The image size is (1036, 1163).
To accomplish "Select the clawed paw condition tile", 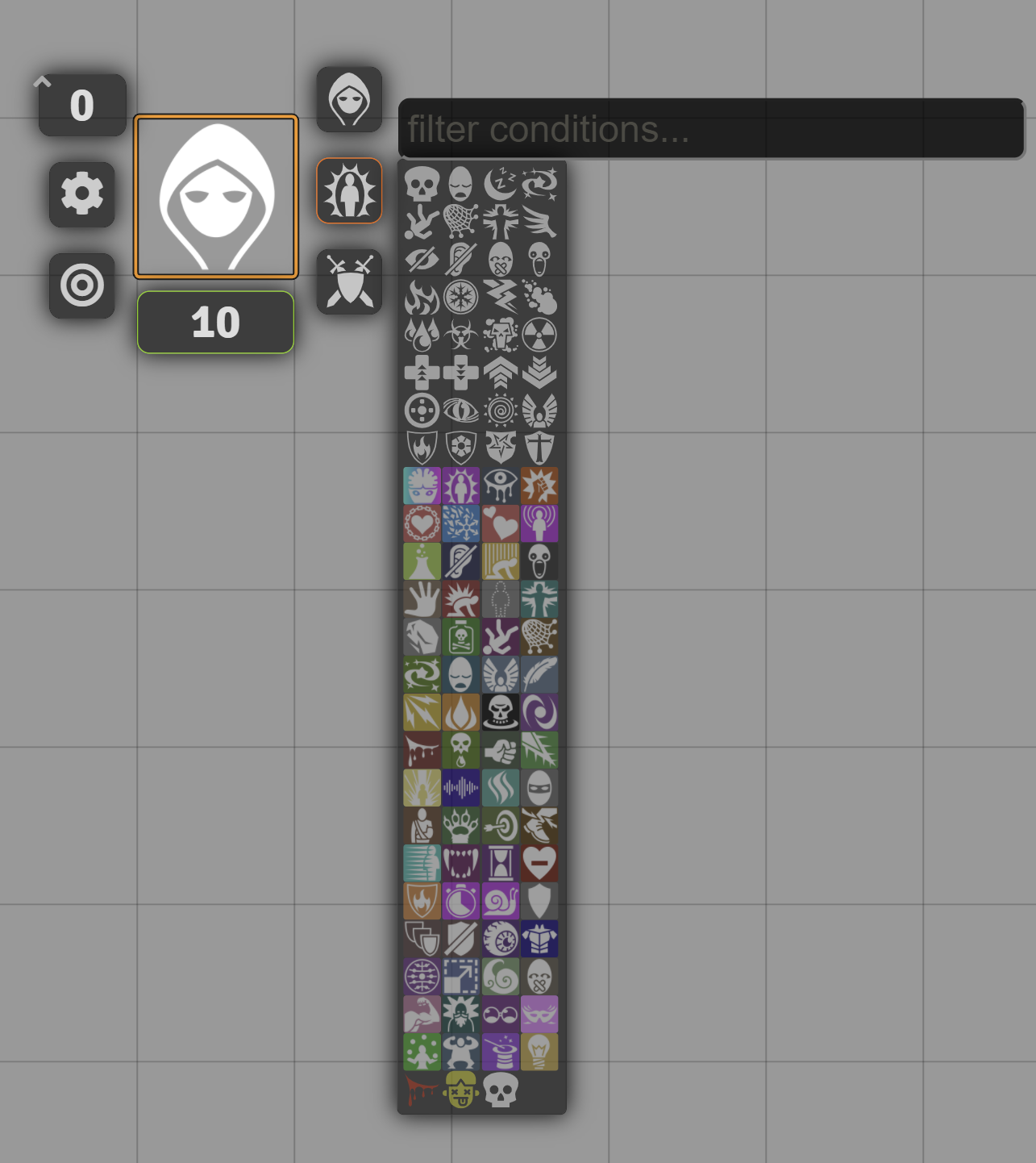I will click(x=460, y=826).
